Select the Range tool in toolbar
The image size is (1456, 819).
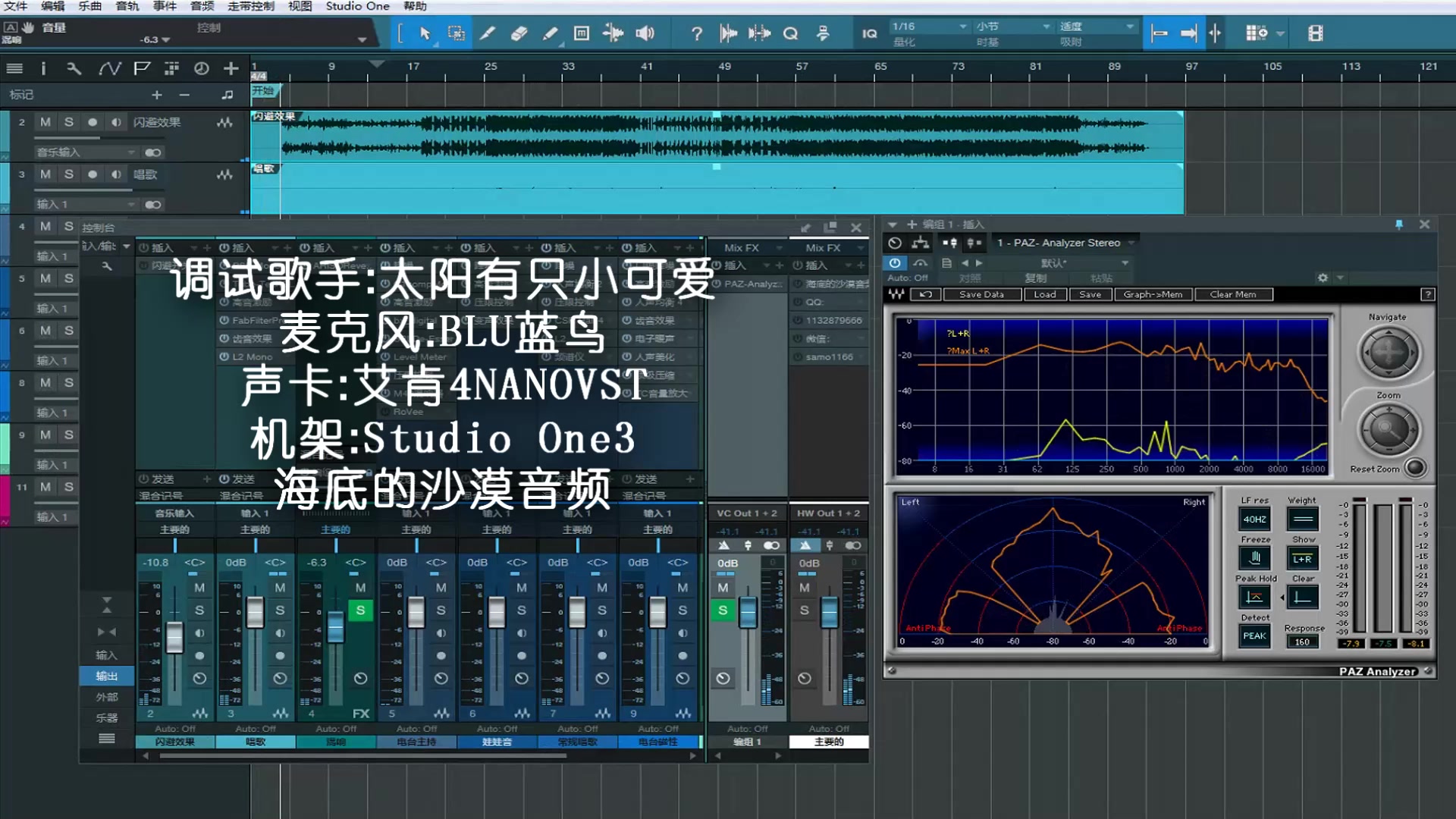(457, 33)
